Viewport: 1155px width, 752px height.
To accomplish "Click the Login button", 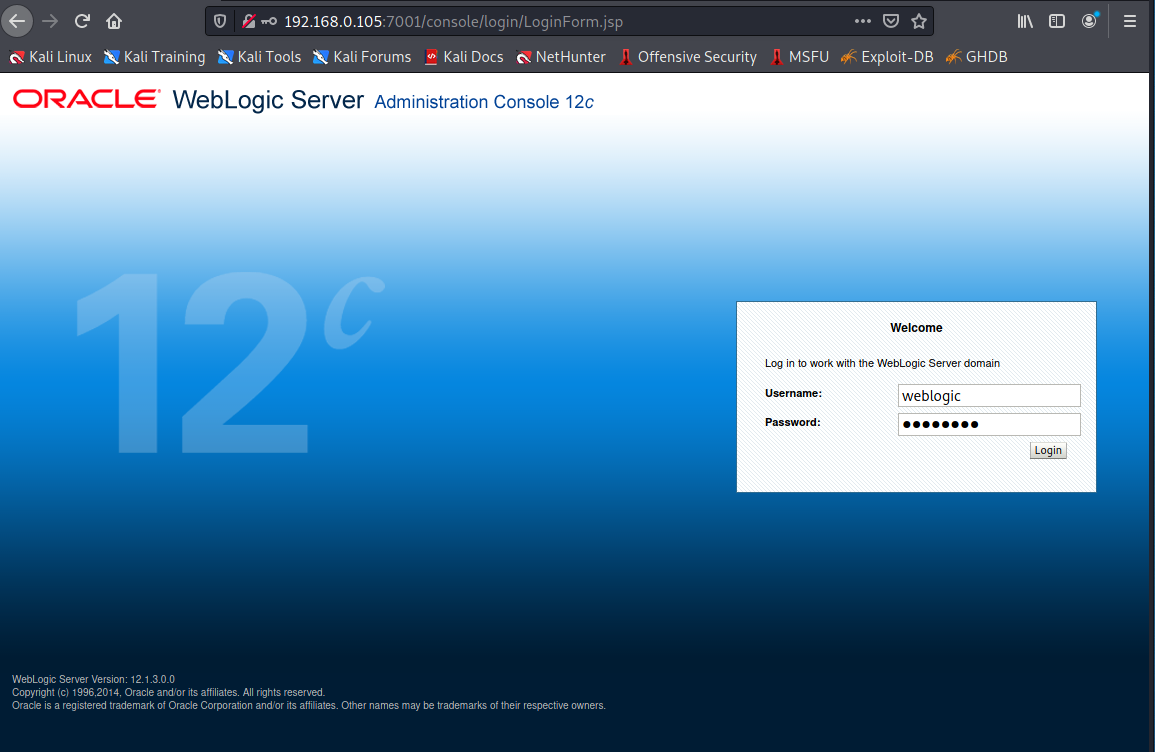I will 1047,450.
